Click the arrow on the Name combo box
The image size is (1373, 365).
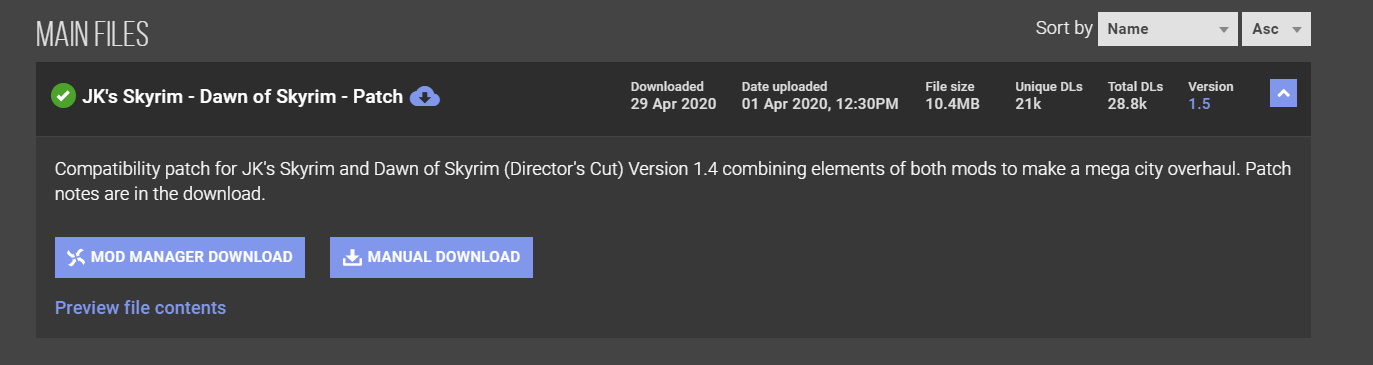click(1223, 30)
